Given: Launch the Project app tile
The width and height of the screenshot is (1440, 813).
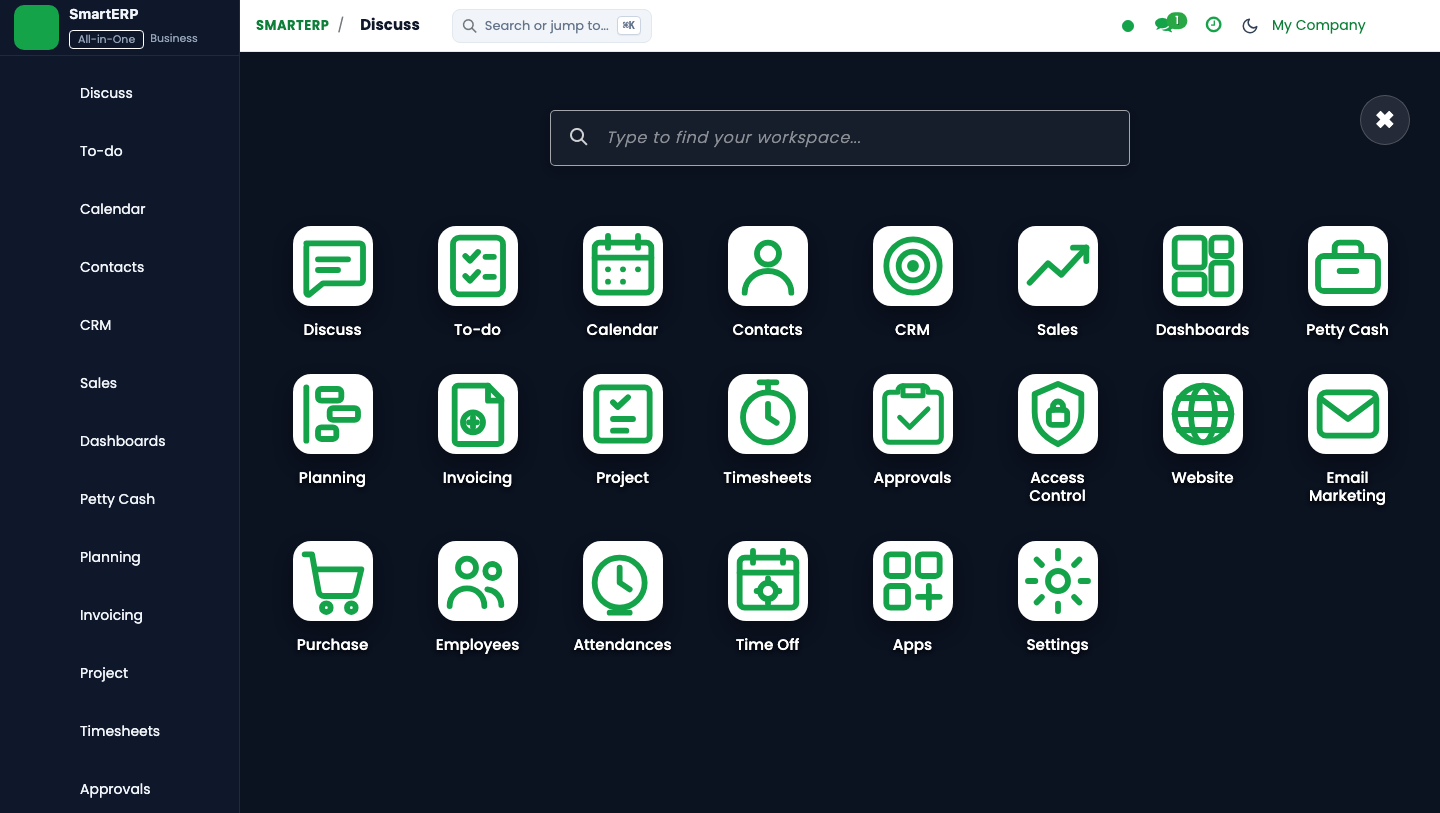Looking at the screenshot, I should tap(623, 414).
